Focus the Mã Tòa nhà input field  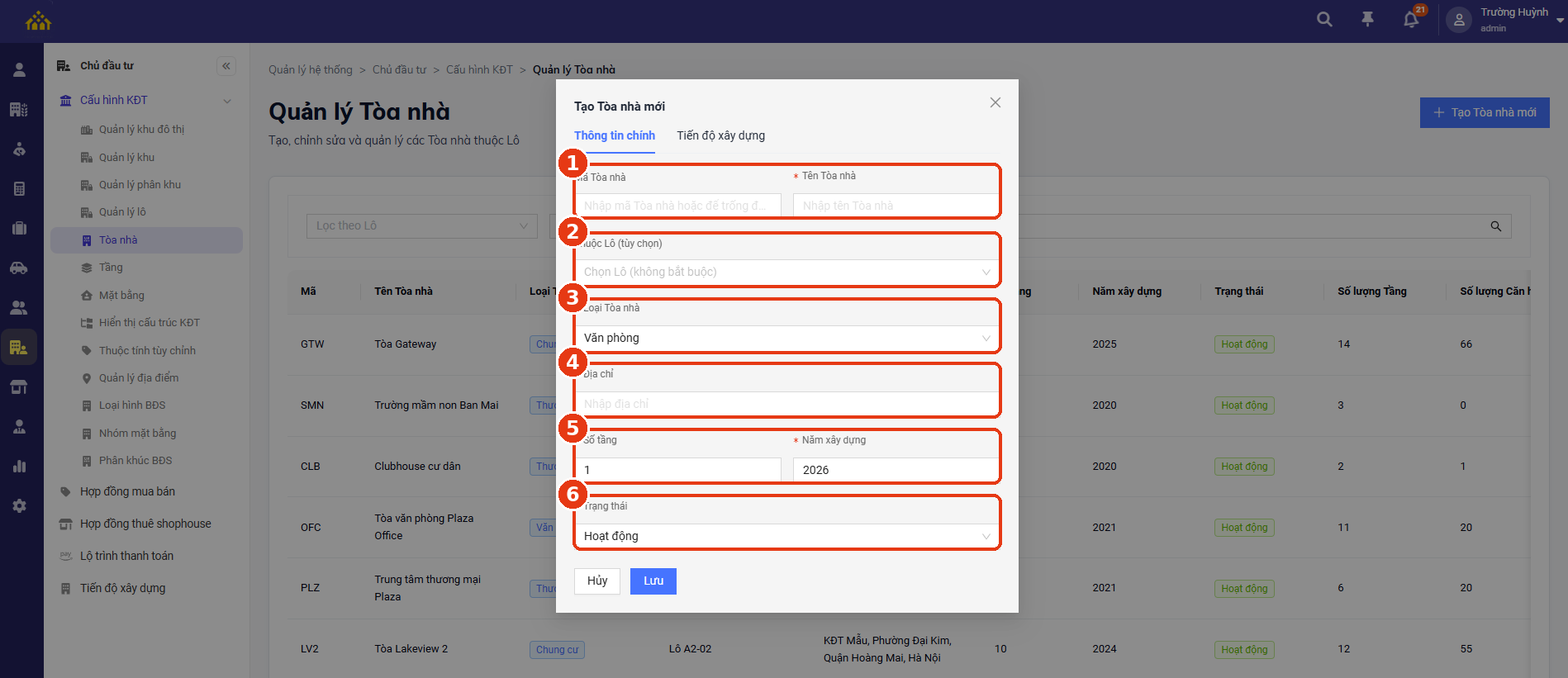point(678,206)
